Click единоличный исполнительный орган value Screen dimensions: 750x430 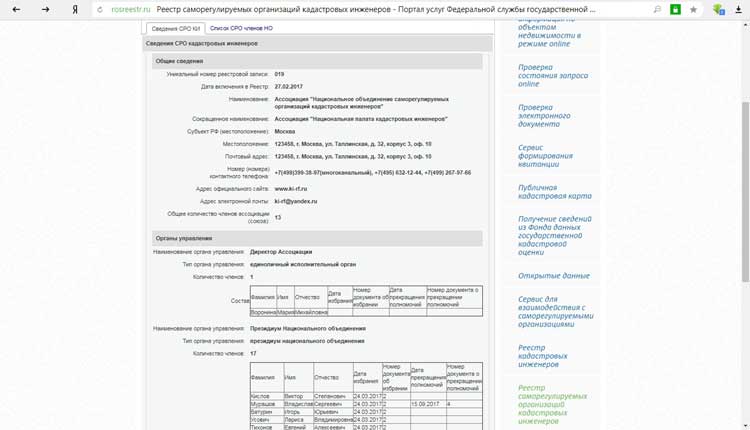pyautogui.click(x=303, y=264)
